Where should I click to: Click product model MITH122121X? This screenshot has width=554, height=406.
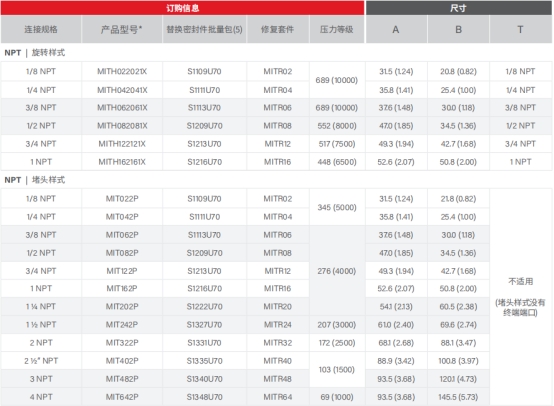coord(122,144)
